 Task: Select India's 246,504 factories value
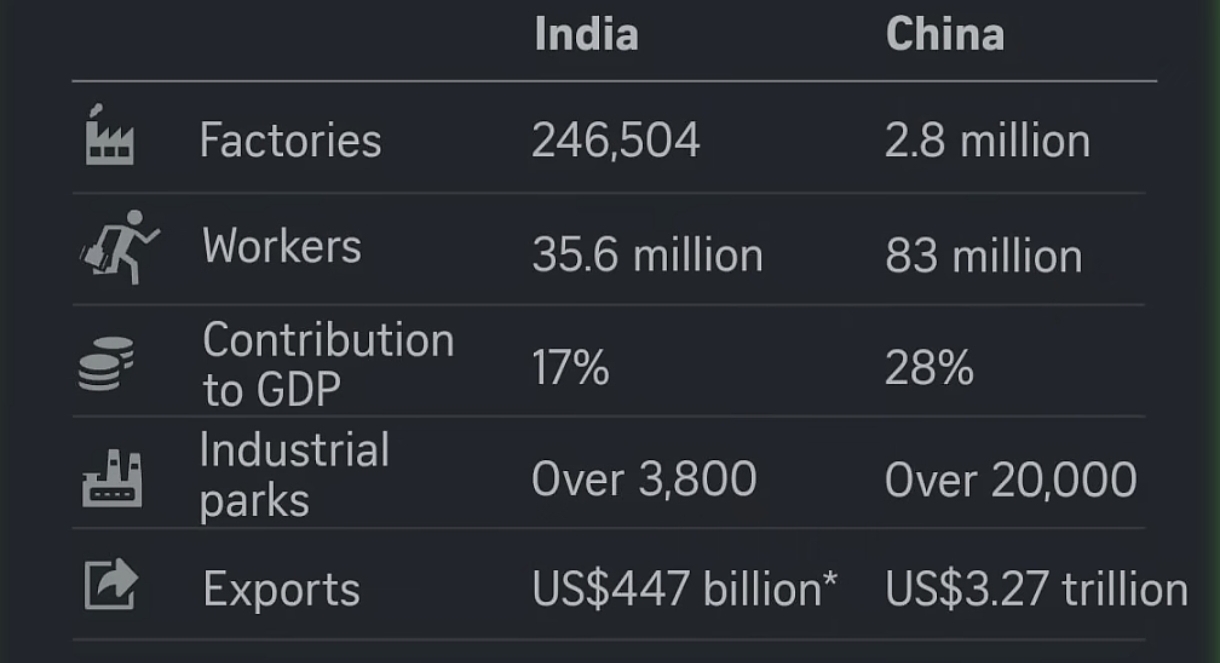[x=615, y=140]
